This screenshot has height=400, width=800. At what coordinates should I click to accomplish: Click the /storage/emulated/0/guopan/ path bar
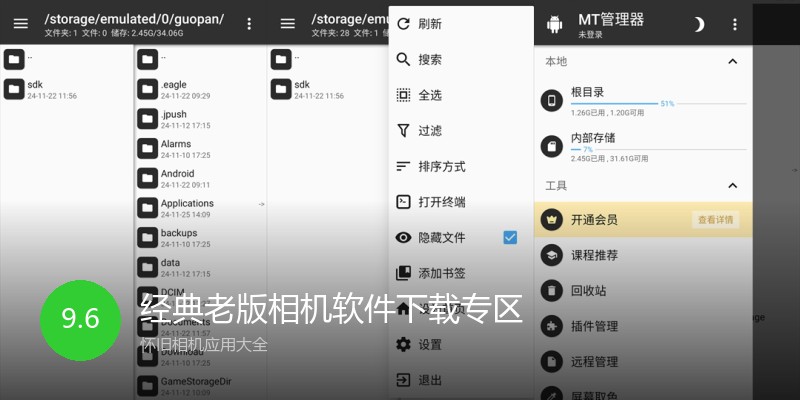pyautogui.click(x=134, y=19)
